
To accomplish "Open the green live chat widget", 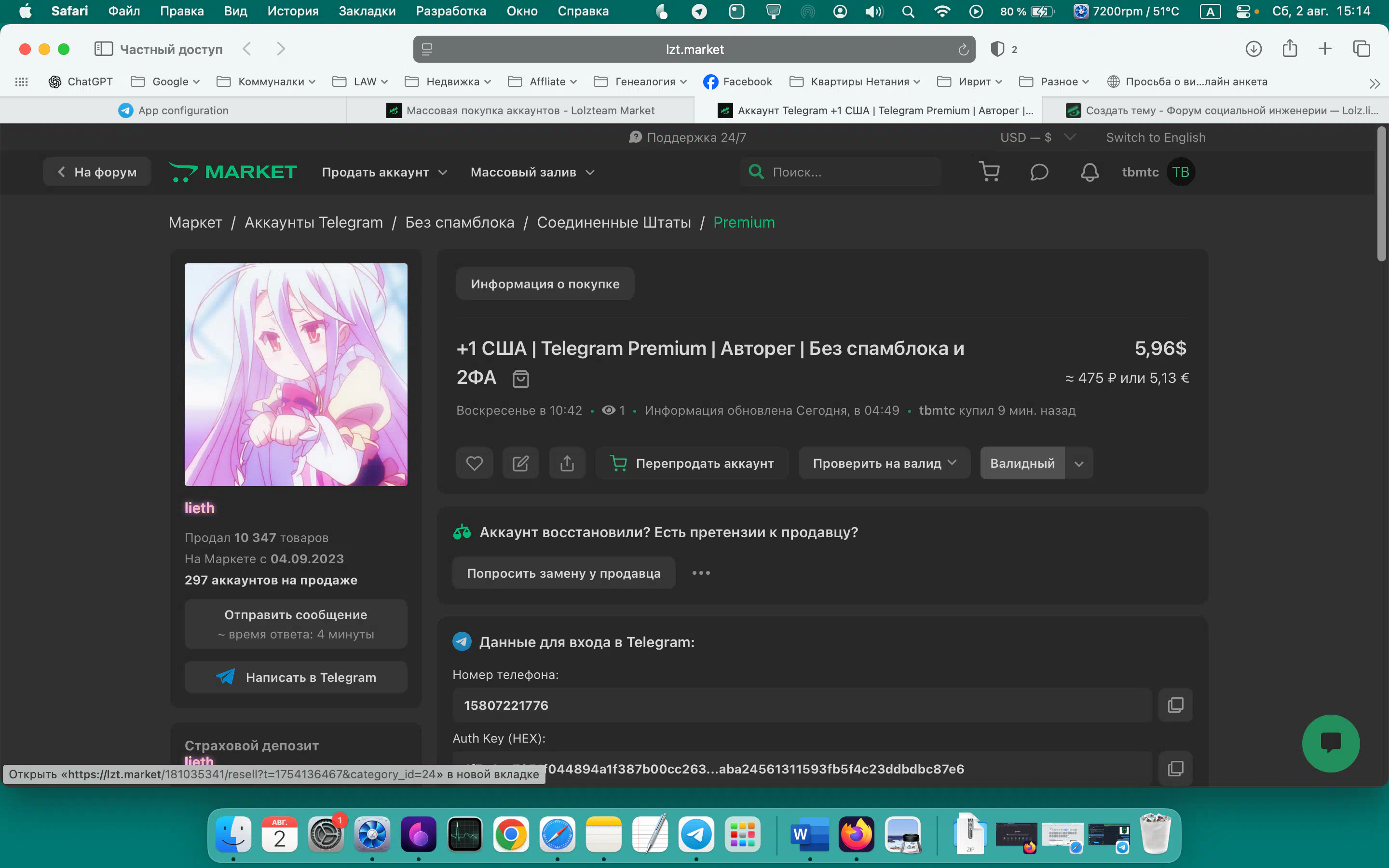I will point(1331,744).
